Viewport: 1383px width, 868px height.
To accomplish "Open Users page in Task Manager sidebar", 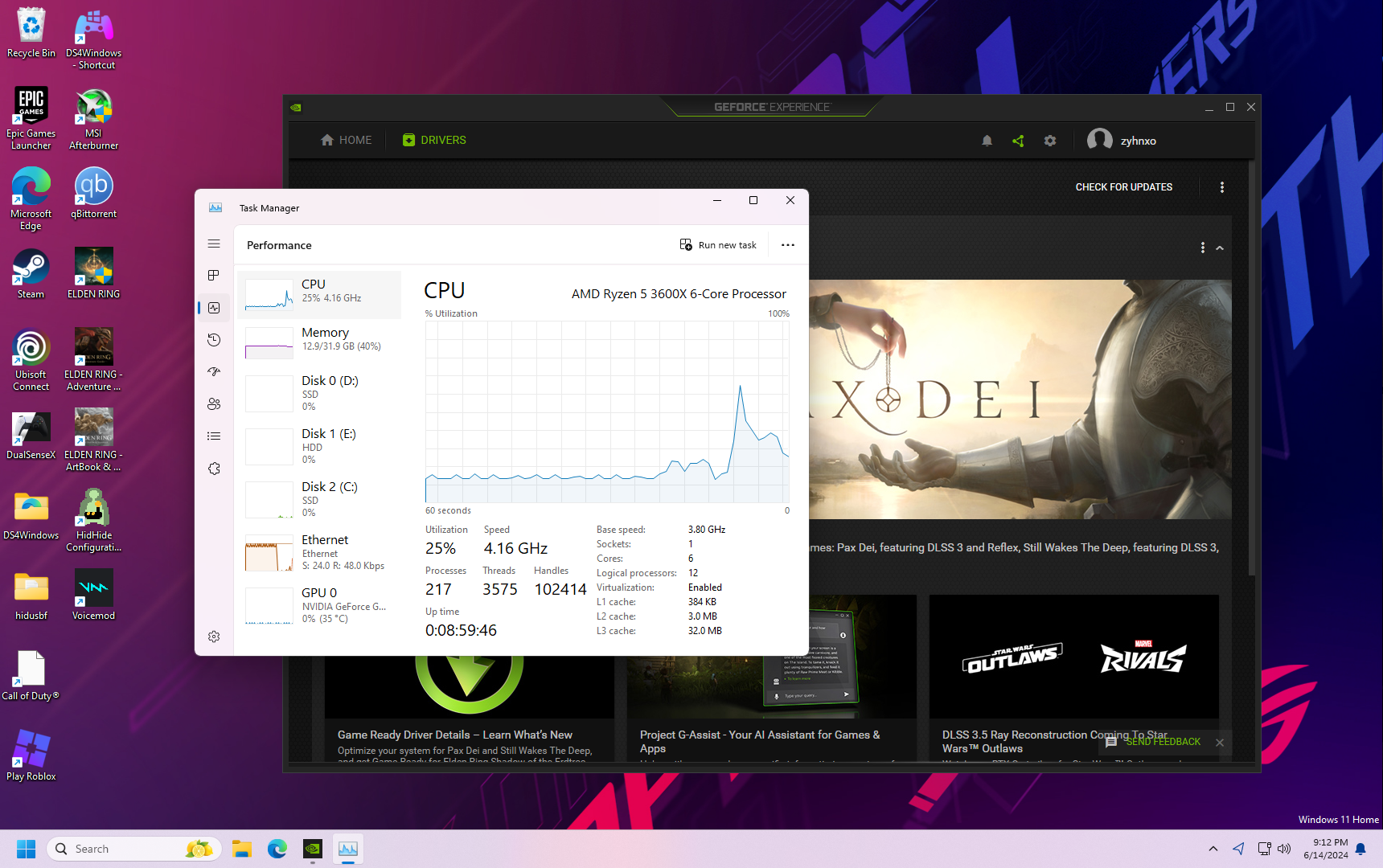I will pyautogui.click(x=214, y=404).
